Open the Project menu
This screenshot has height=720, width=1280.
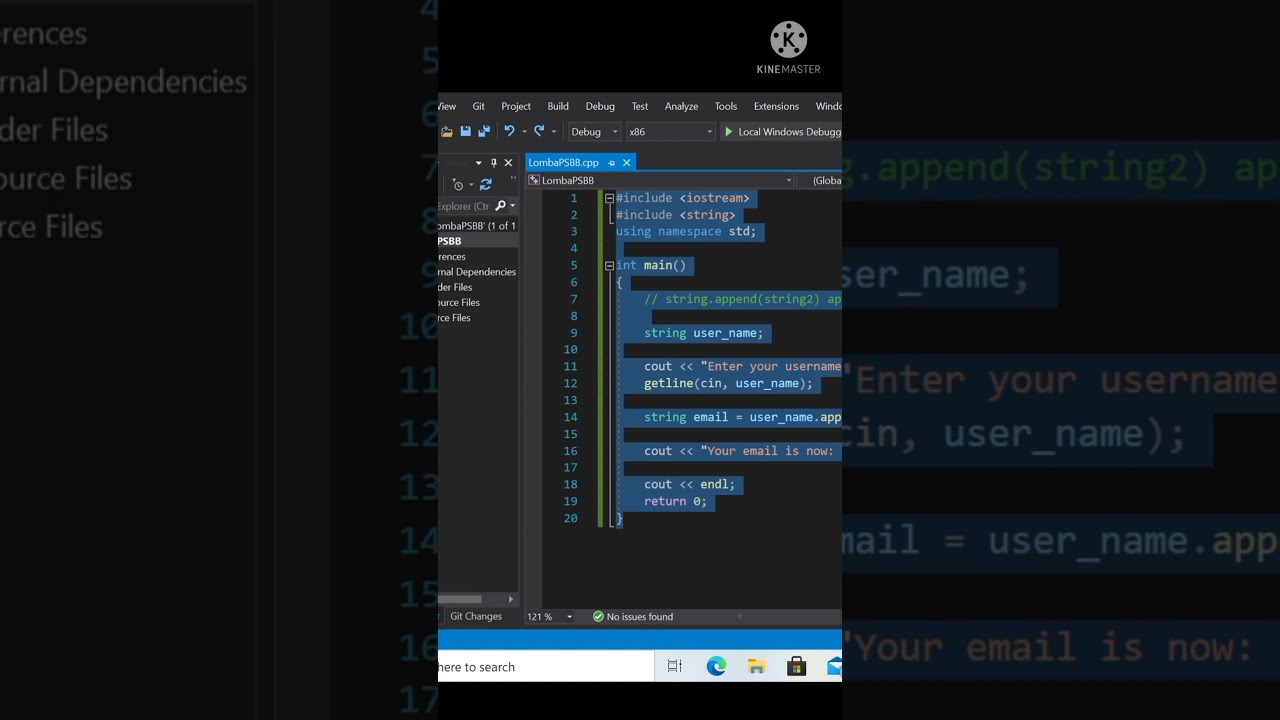pyautogui.click(x=516, y=106)
